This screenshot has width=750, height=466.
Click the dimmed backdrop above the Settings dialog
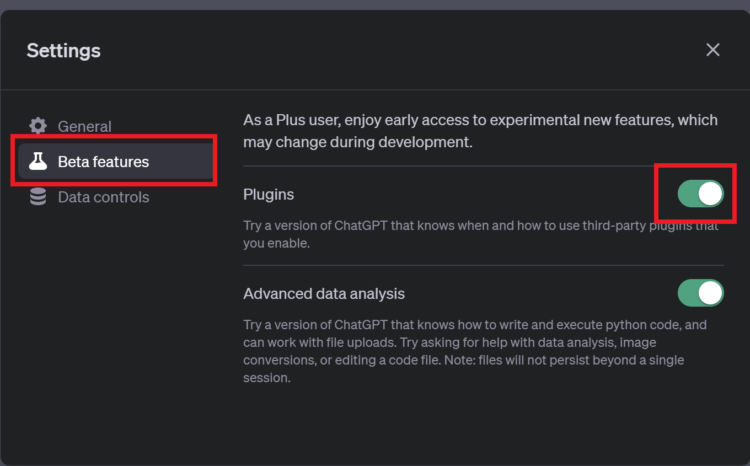(x=375, y=4)
